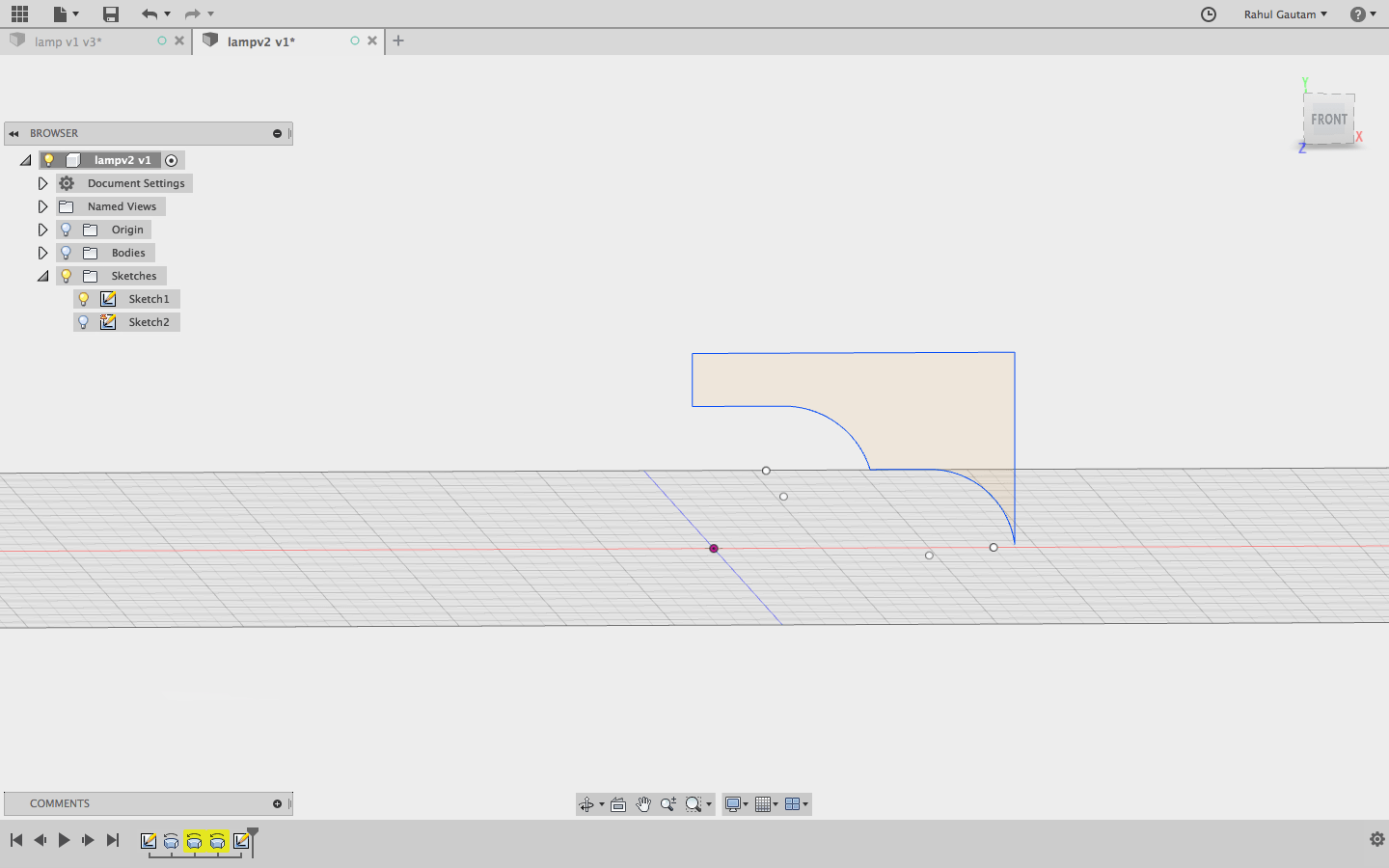Play the design timeline
This screenshot has width=1389, height=868.
pyautogui.click(x=64, y=840)
